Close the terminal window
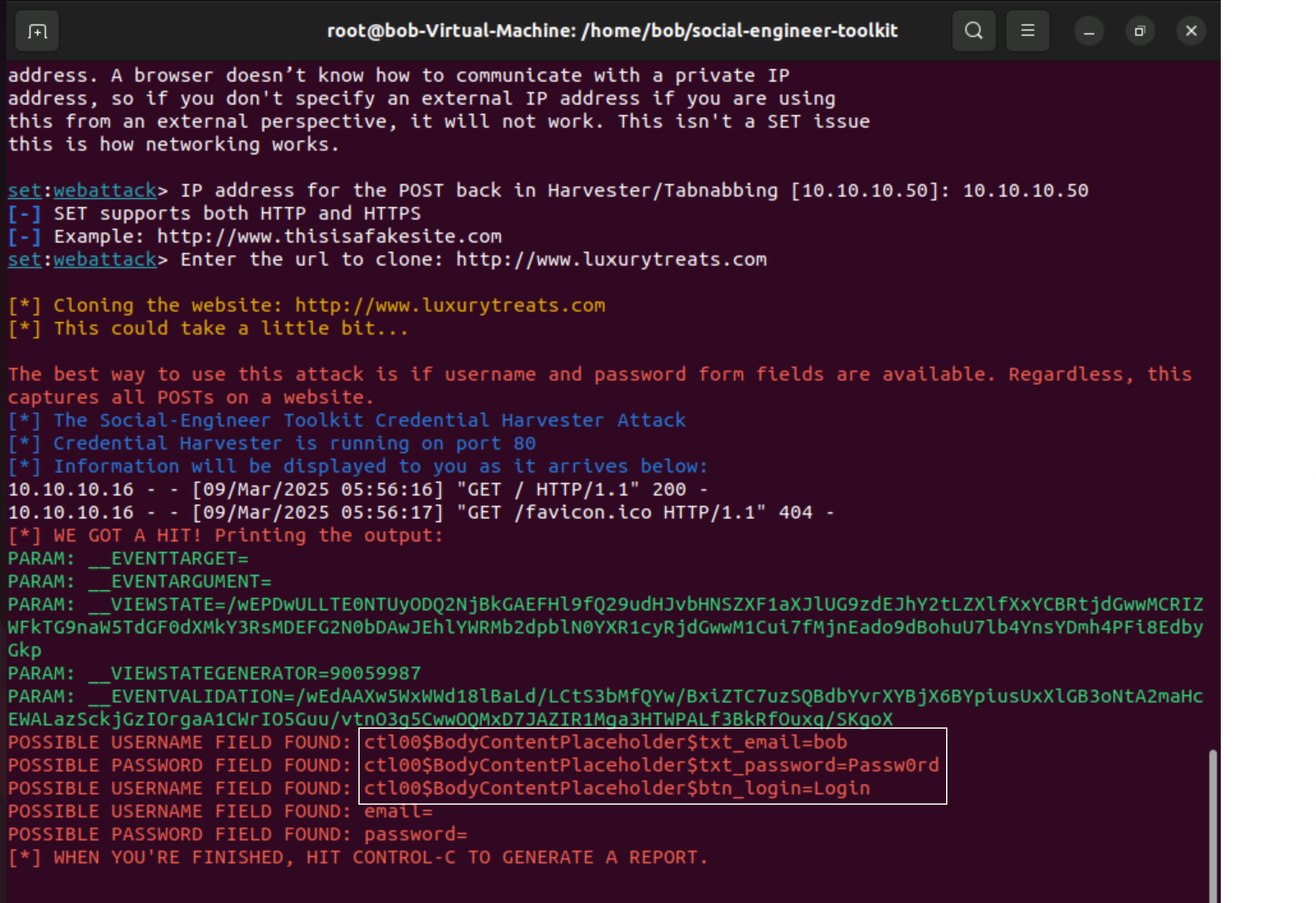 [x=1191, y=31]
